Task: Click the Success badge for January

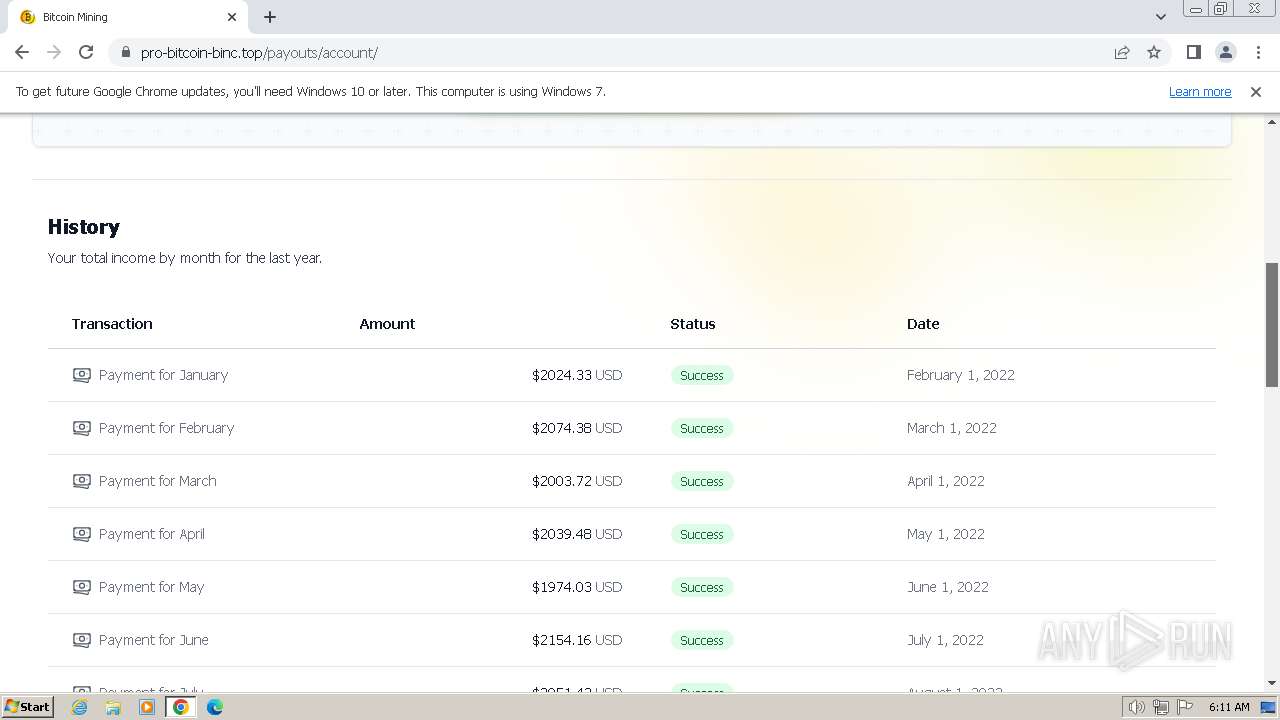Action: tap(702, 375)
